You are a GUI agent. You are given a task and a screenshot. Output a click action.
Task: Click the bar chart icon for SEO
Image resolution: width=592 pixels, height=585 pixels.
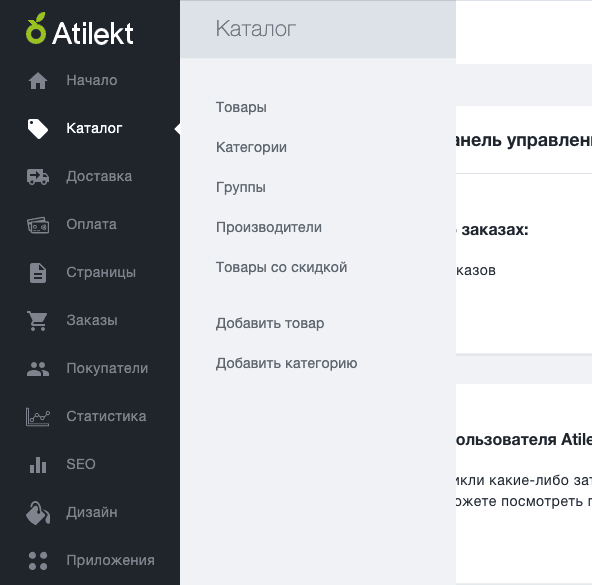(38, 465)
